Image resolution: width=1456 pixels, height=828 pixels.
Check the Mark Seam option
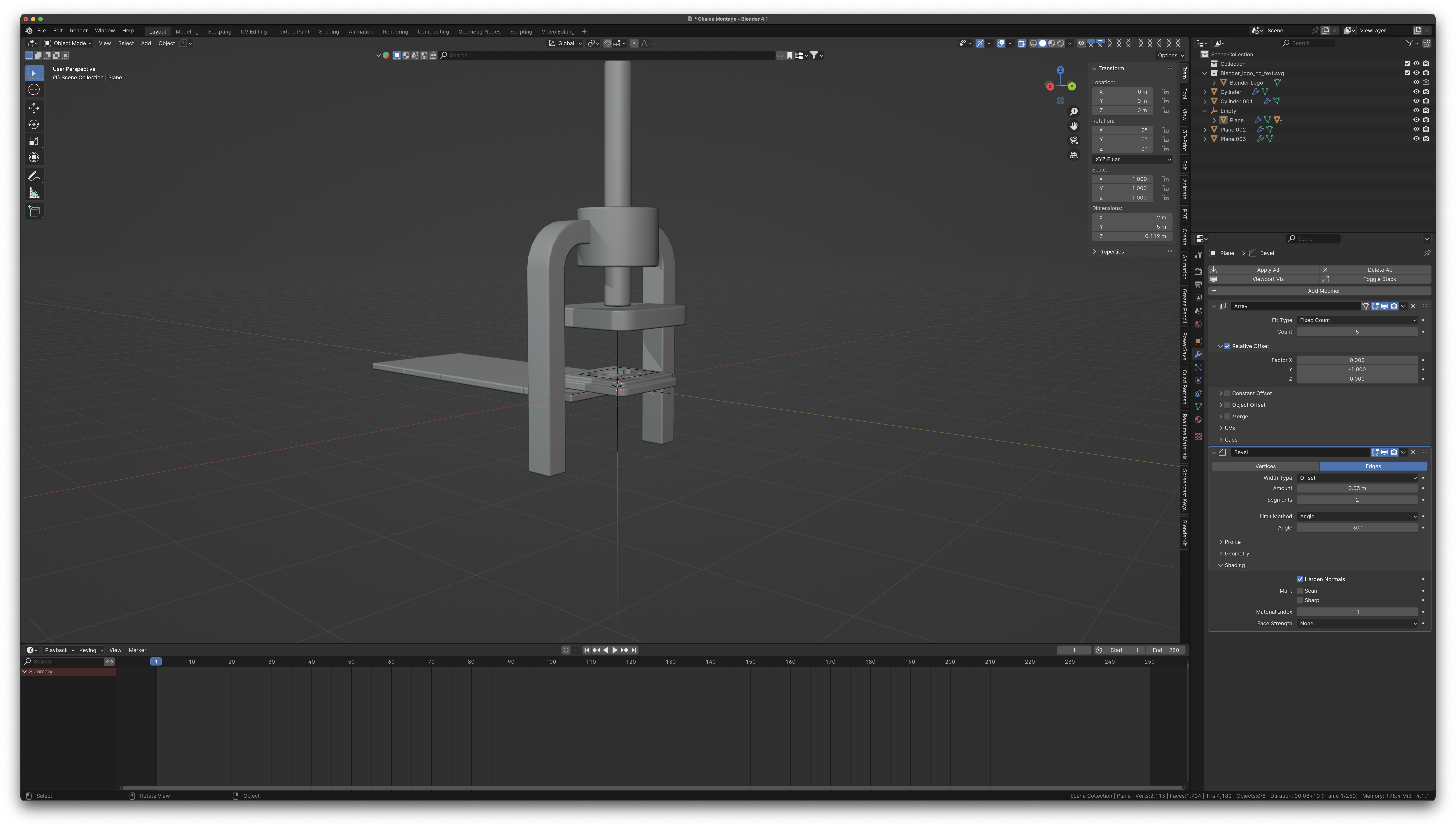click(1300, 591)
